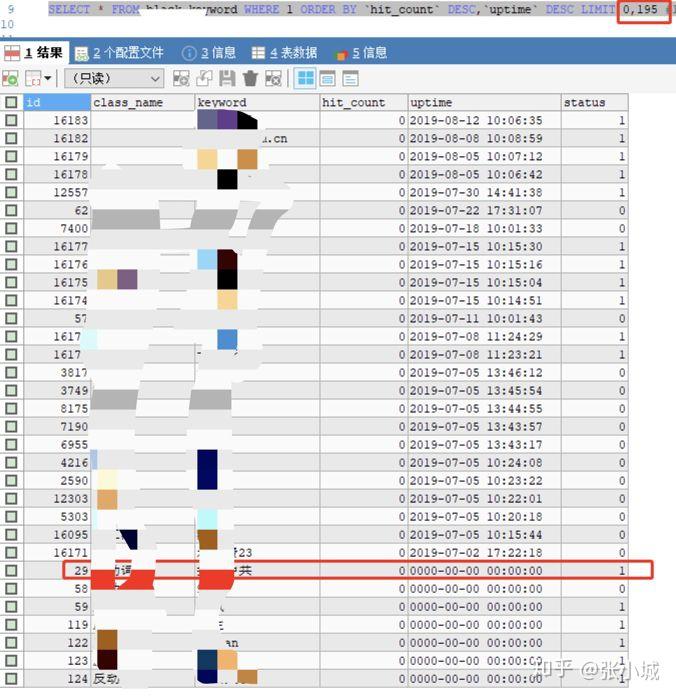Tick the checkbox for row id 16183
The height and width of the screenshot is (698, 676).
click(12, 121)
